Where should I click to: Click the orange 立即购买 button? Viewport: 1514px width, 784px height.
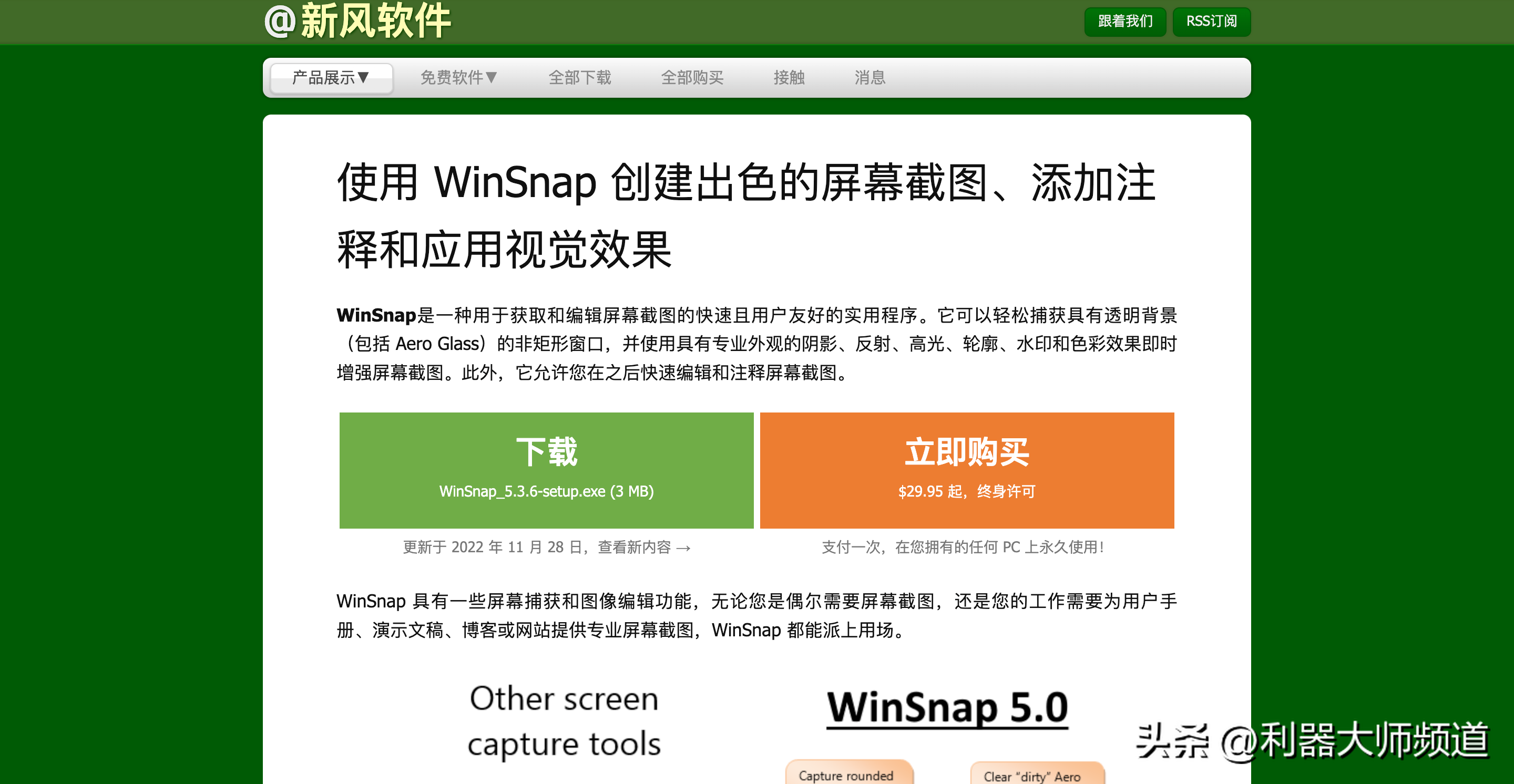[x=967, y=470]
